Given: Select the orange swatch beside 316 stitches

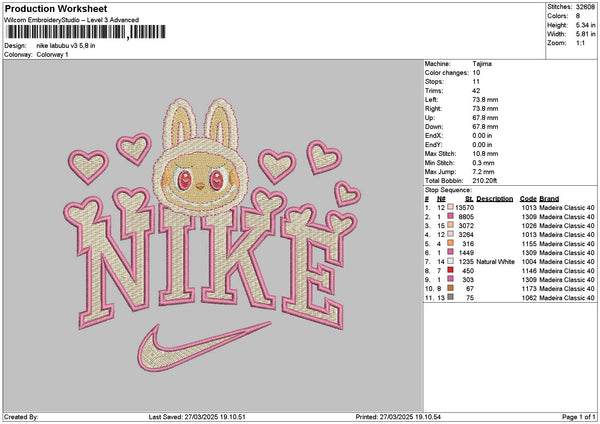Looking at the screenshot, I should click(x=450, y=243).
